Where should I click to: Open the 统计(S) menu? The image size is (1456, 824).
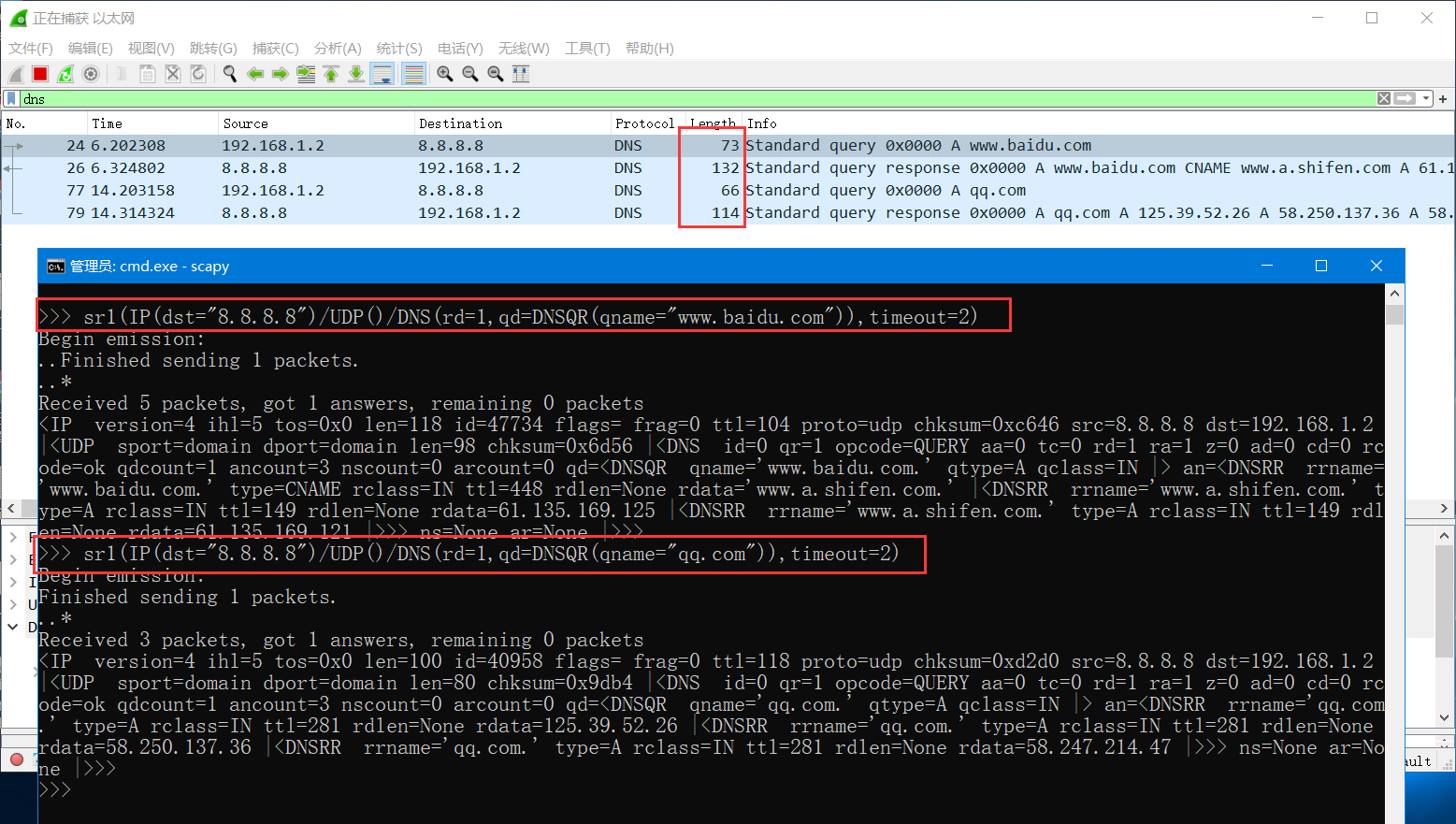pyautogui.click(x=399, y=48)
